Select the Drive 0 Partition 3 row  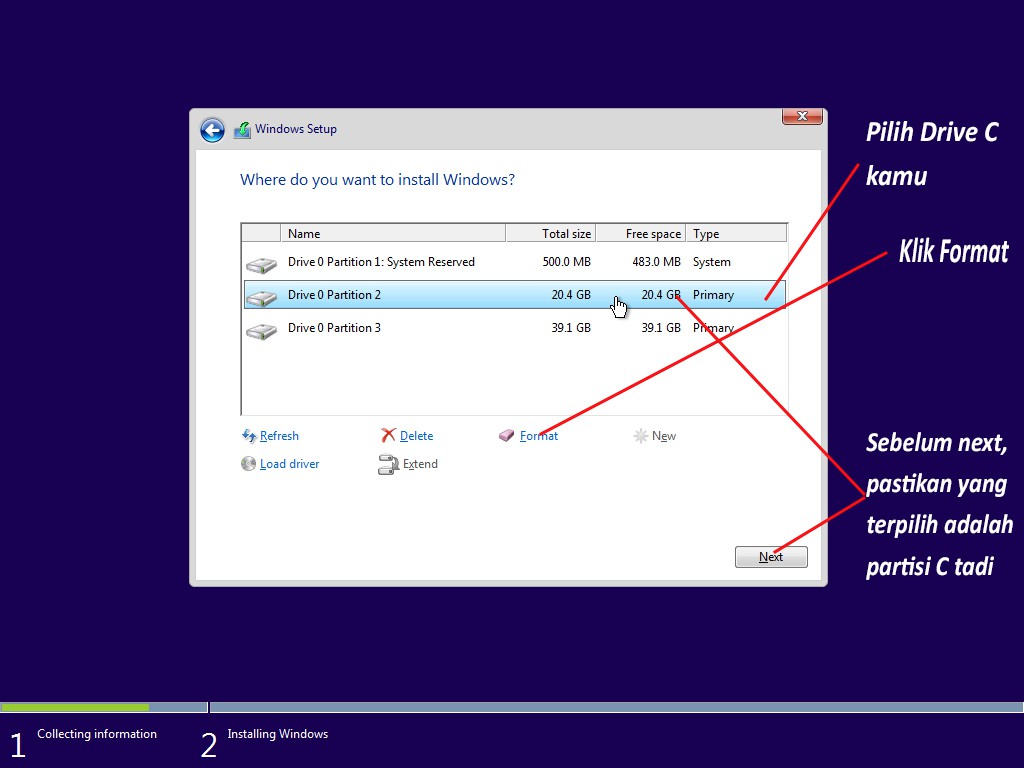click(514, 328)
